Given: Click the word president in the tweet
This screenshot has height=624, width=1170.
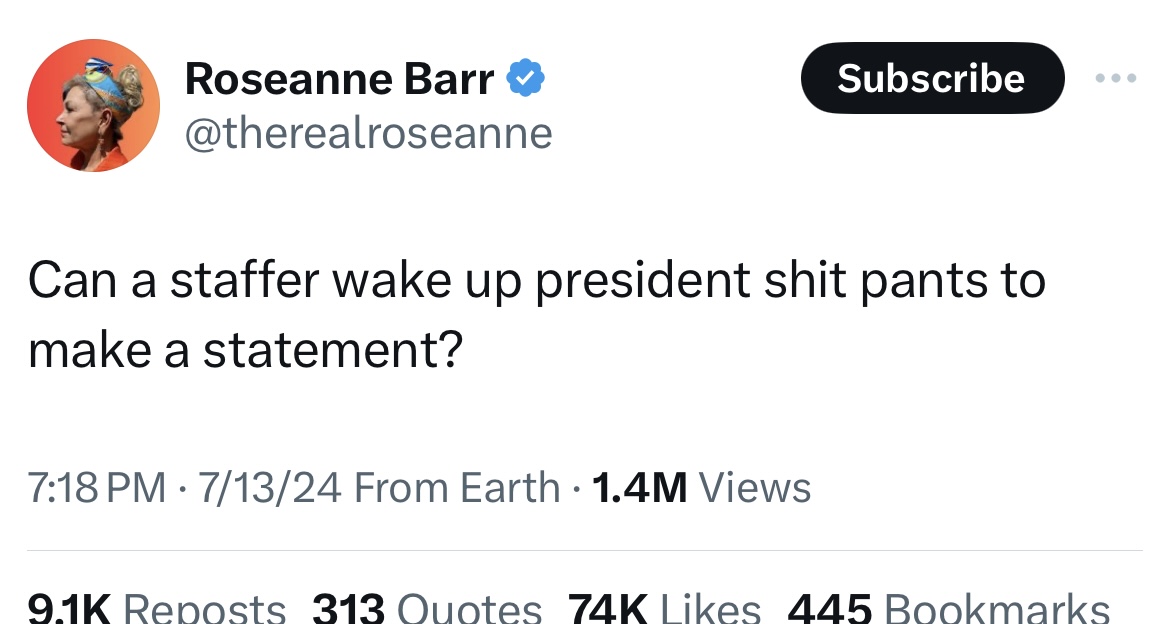Looking at the screenshot, I should tap(642, 281).
